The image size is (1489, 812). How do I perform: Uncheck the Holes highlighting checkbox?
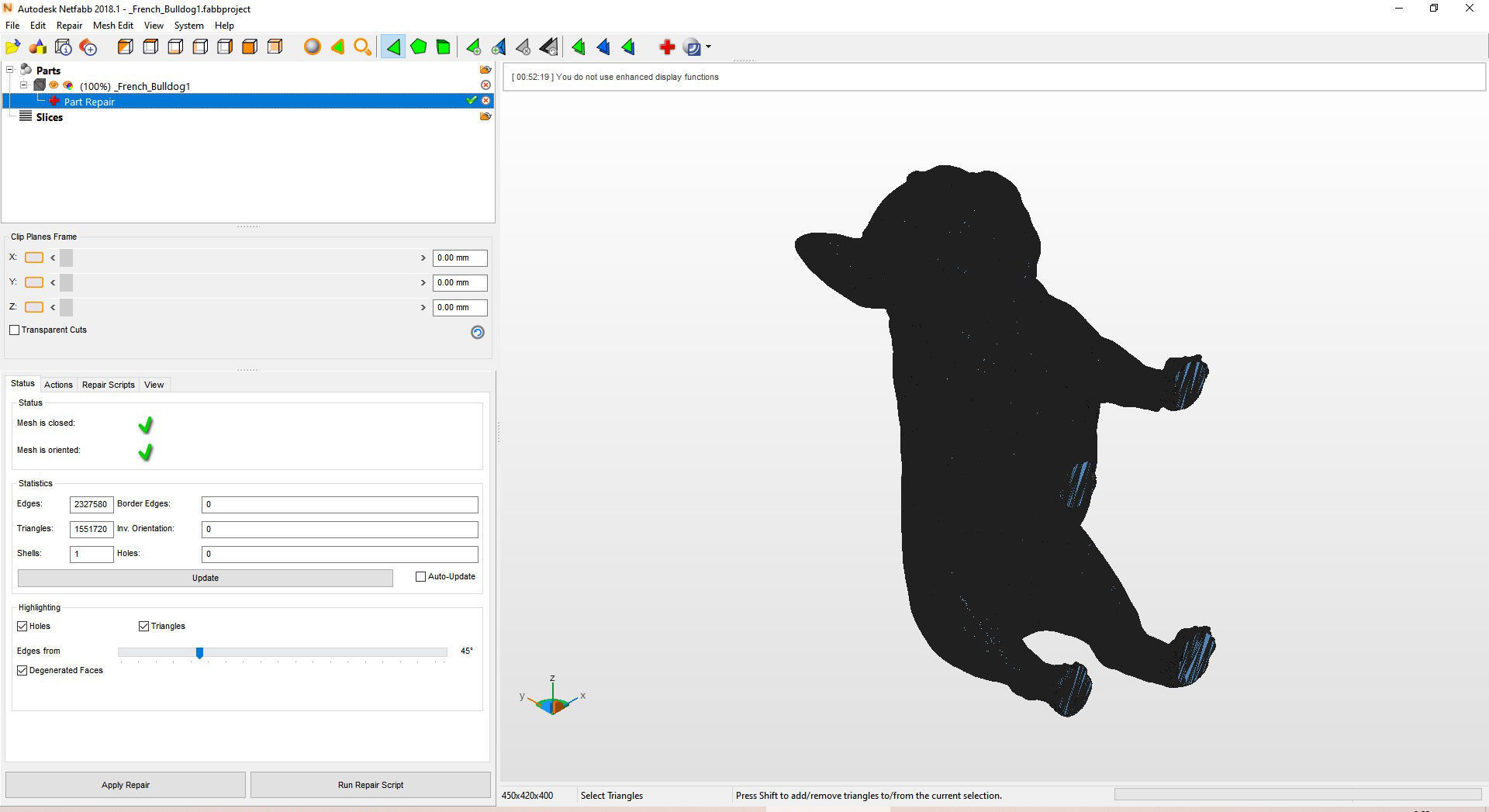tap(22, 626)
